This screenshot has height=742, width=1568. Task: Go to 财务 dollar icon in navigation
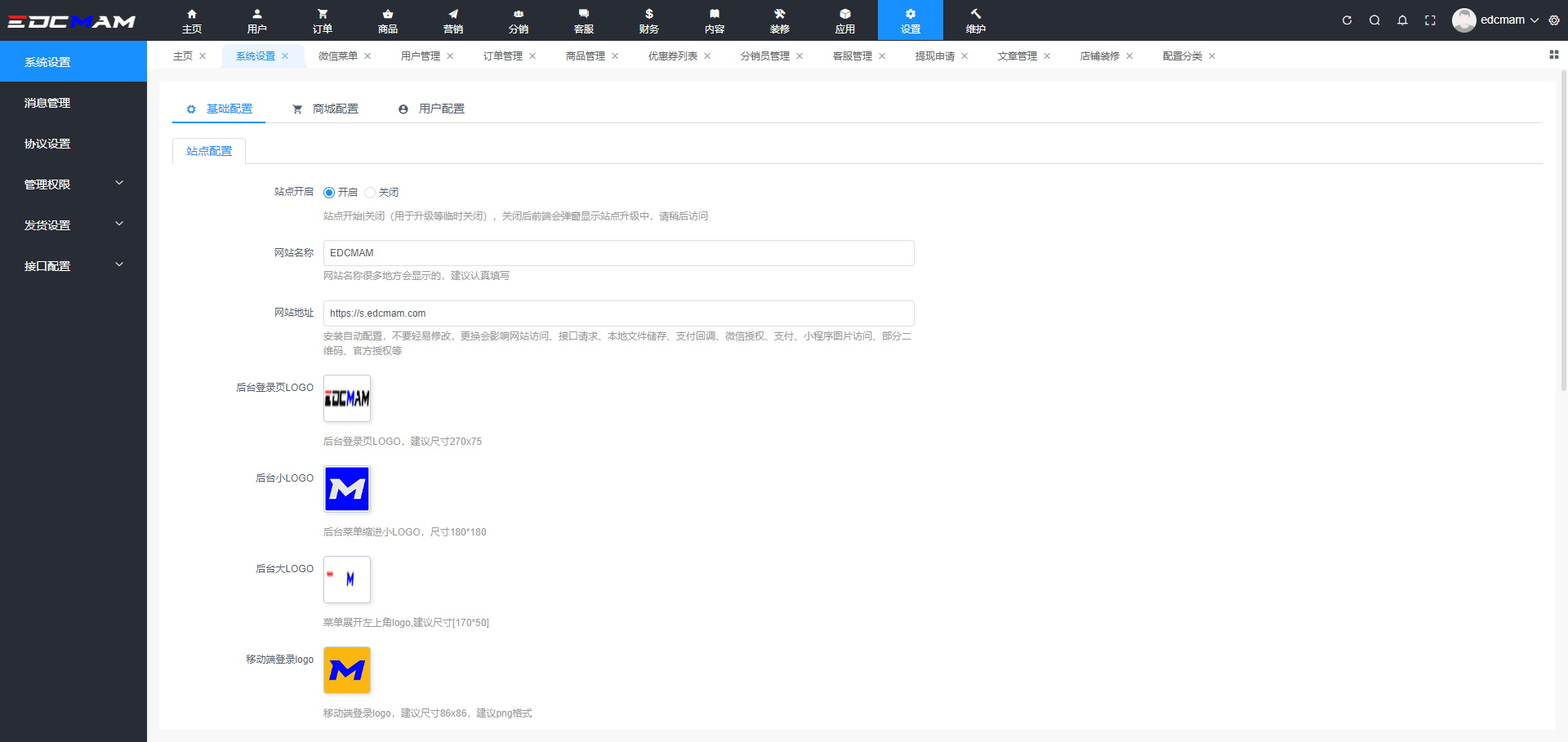(649, 20)
